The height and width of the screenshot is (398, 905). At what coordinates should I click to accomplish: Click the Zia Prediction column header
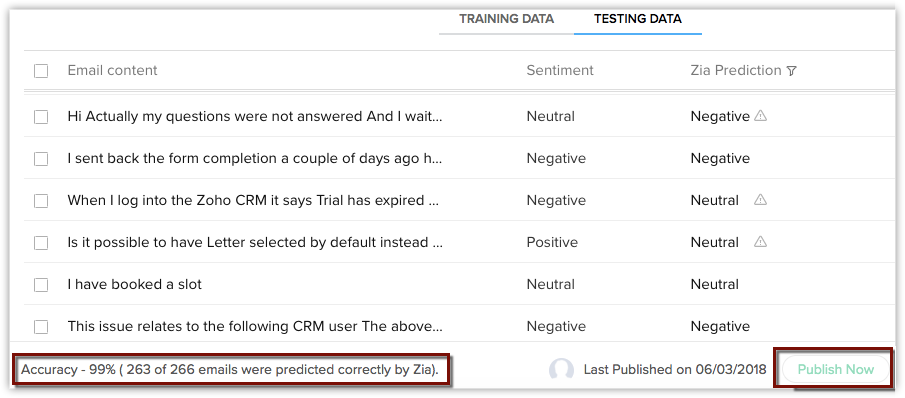[736, 70]
